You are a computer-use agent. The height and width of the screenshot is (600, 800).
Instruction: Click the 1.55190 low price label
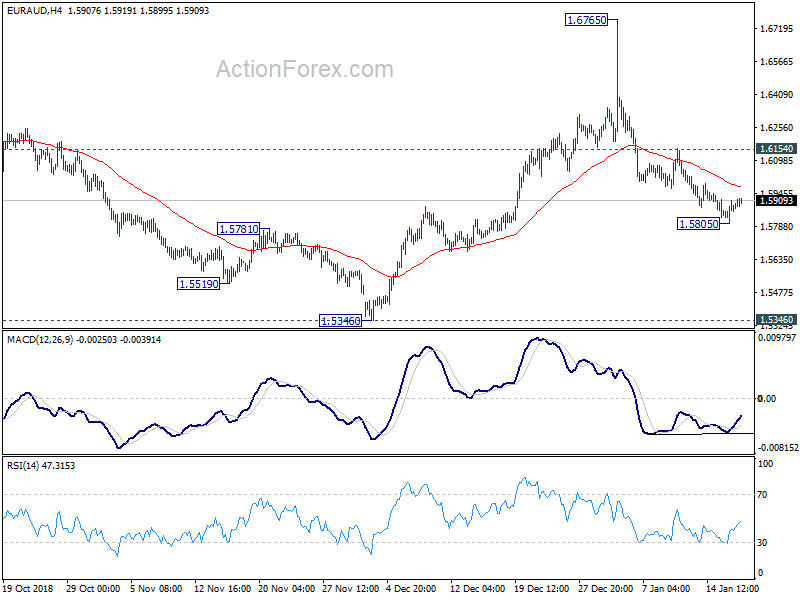[x=198, y=284]
